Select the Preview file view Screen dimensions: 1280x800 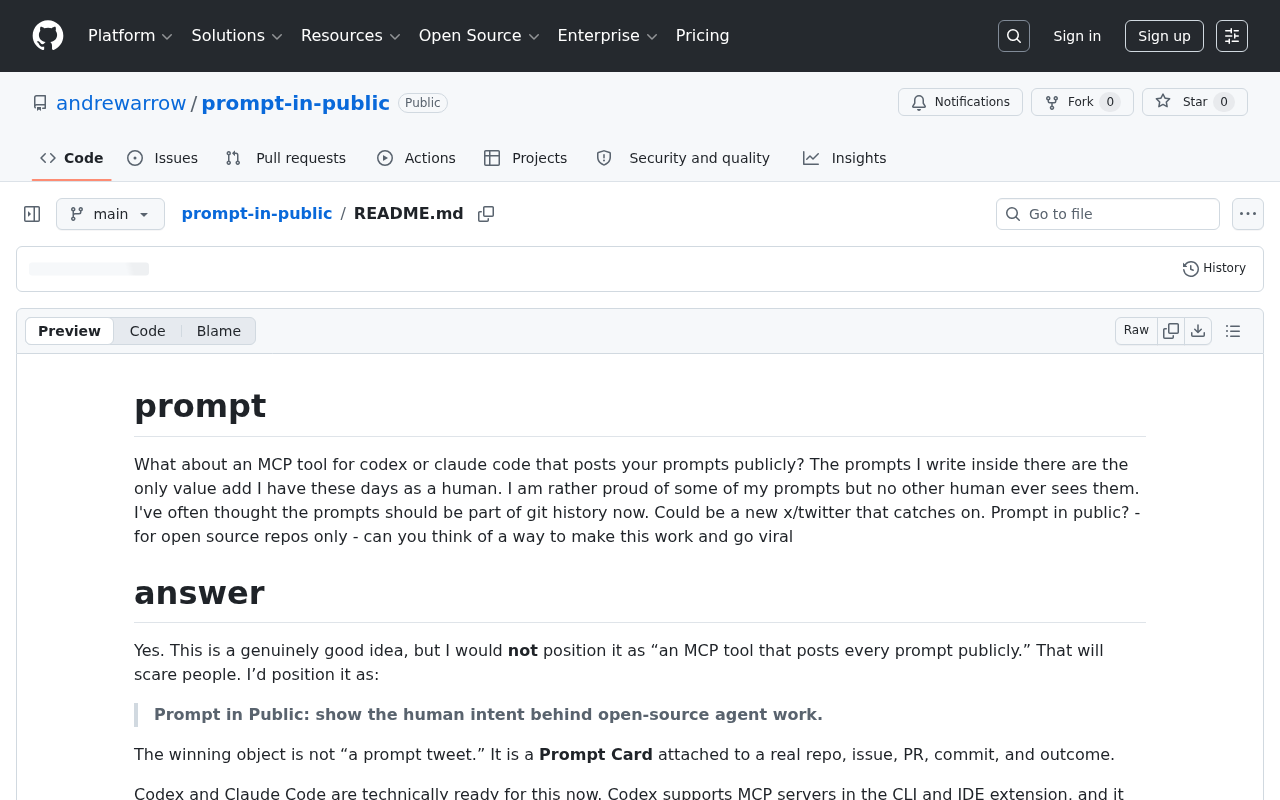[70, 331]
